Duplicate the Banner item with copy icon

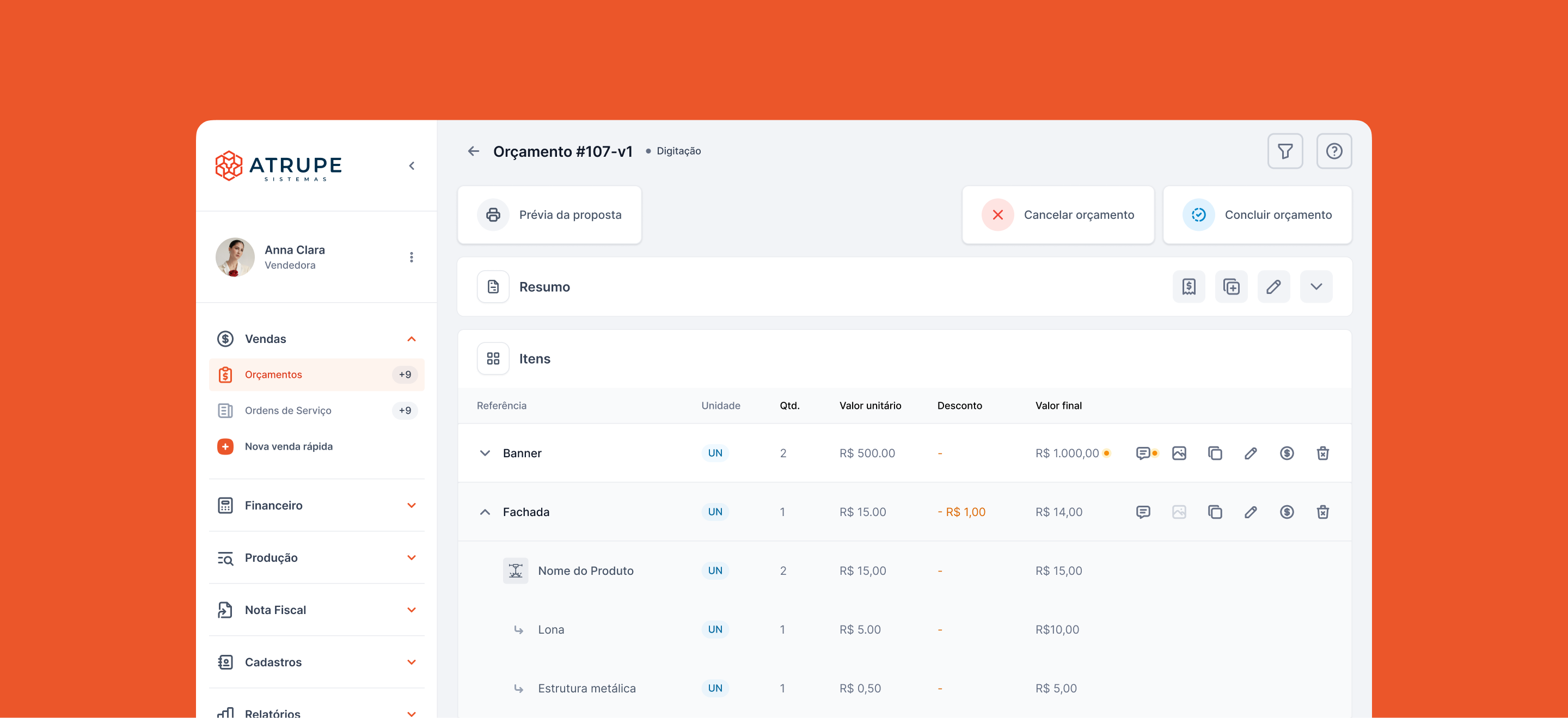[x=1214, y=453]
